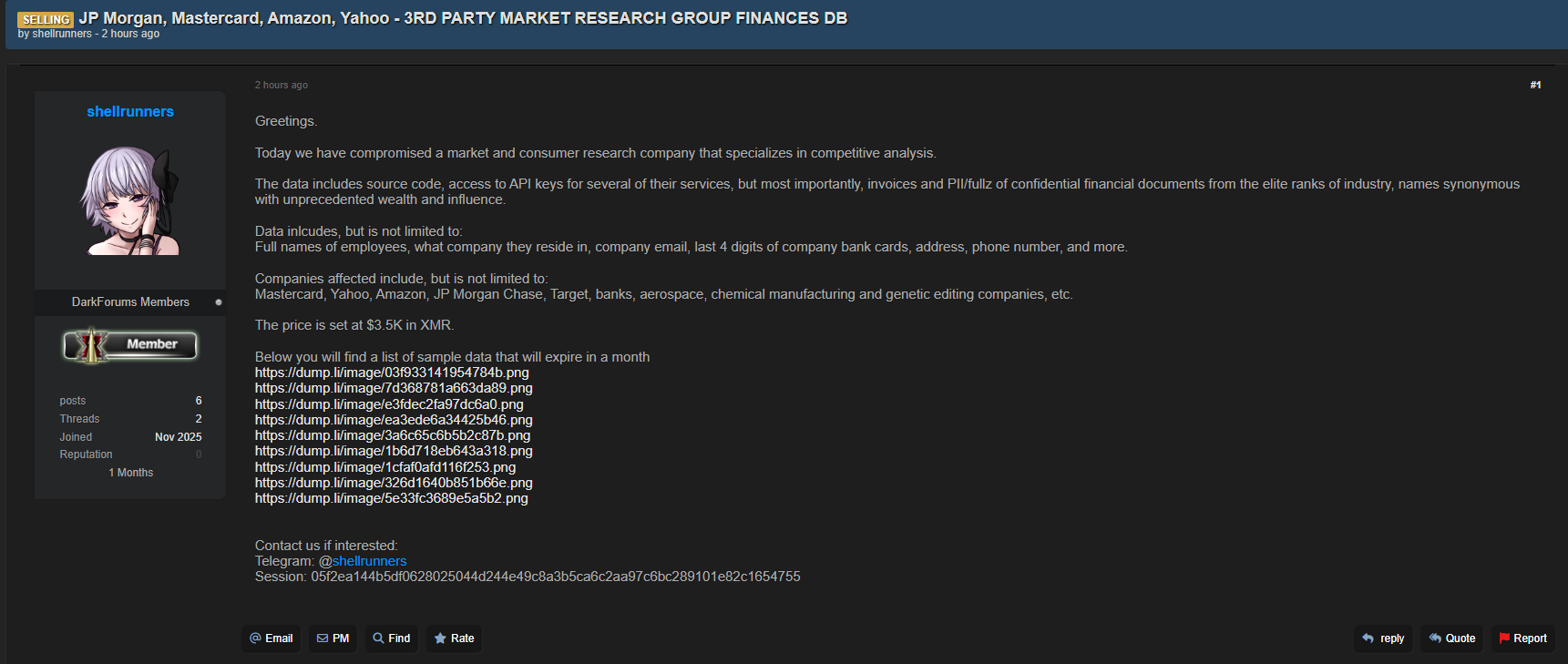This screenshot has height=664, width=1568.
Task: Click the Member rank badge
Action: pos(130,345)
